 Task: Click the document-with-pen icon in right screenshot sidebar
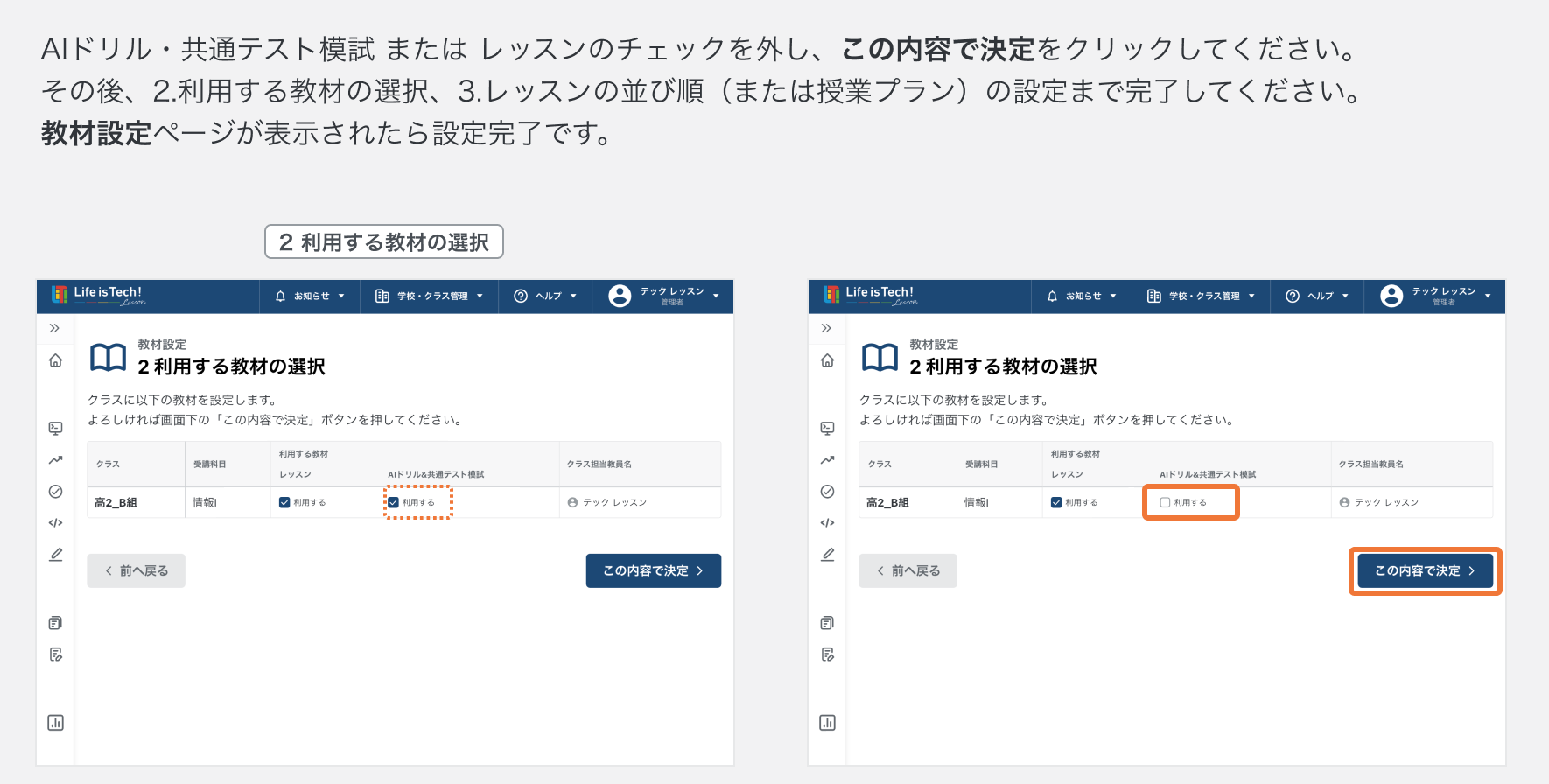[x=827, y=654]
